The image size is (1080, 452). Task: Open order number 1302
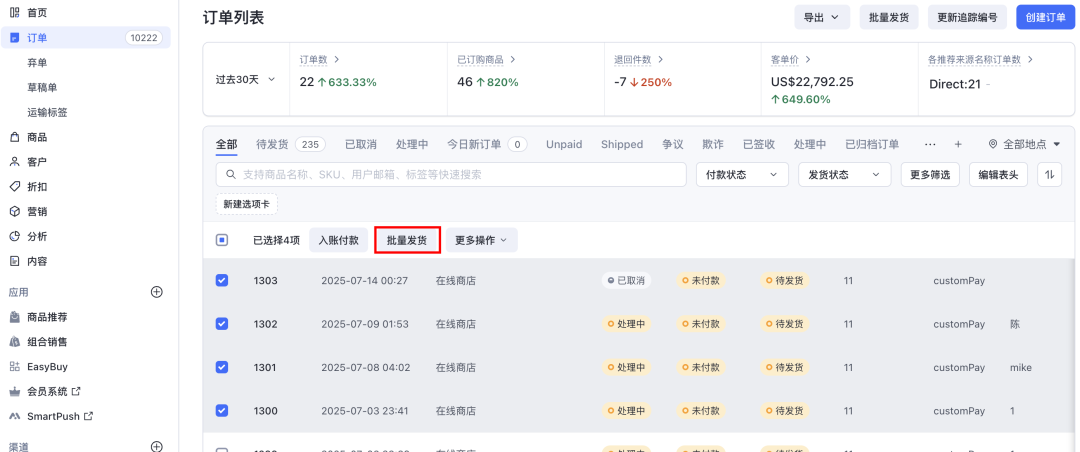pyautogui.click(x=265, y=324)
